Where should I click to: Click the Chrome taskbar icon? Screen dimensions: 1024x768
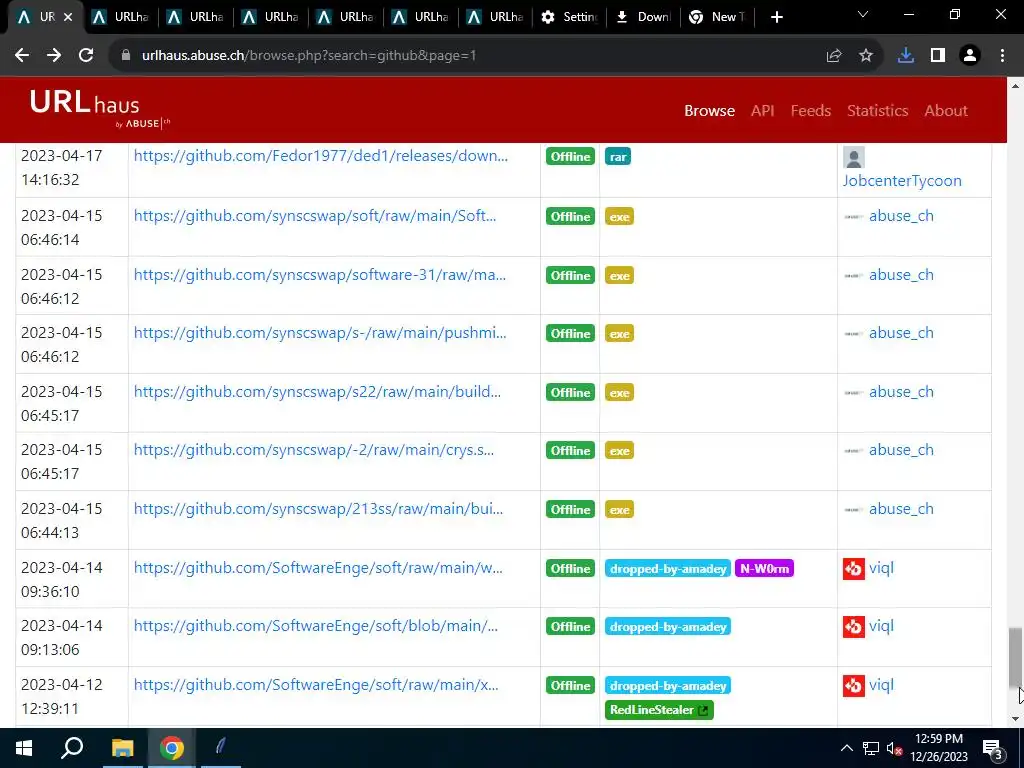click(172, 748)
